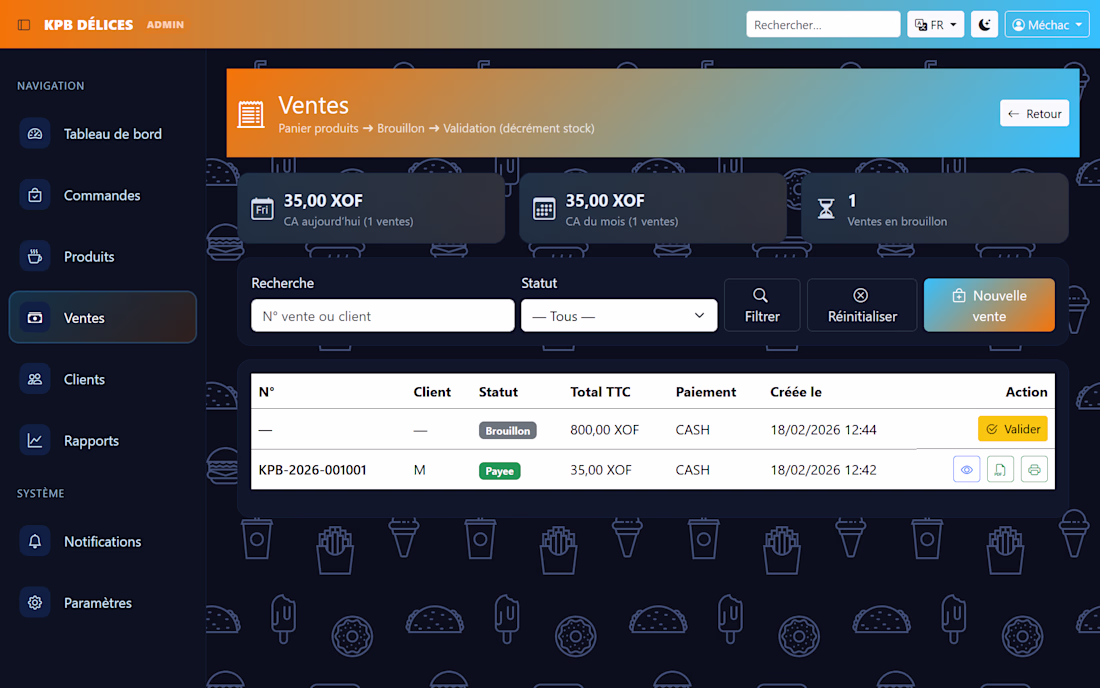Image resolution: width=1100 pixels, height=688 pixels.
Task: Select Ventes in the sidebar
Action: pos(102,317)
